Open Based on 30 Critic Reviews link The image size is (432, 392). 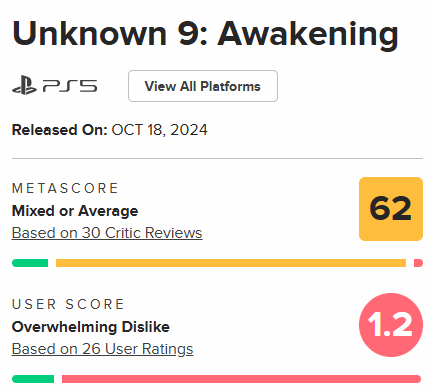coord(107,233)
